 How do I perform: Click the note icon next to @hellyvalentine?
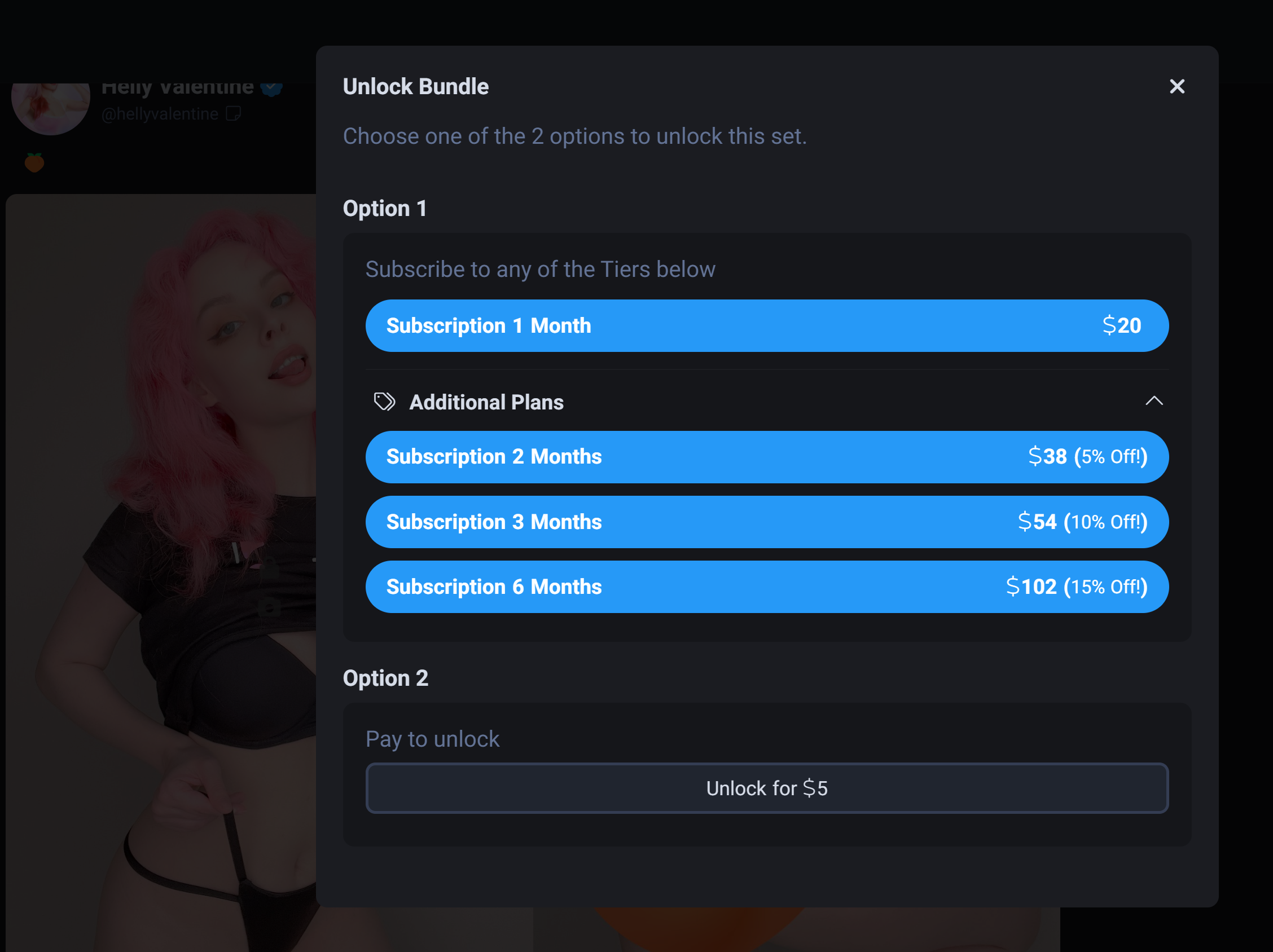(233, 113)
